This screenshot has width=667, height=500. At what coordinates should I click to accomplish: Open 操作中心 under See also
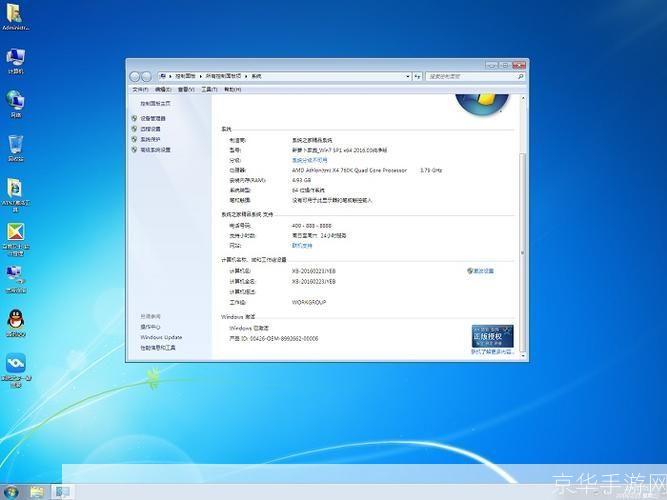(x=150, y=327)
